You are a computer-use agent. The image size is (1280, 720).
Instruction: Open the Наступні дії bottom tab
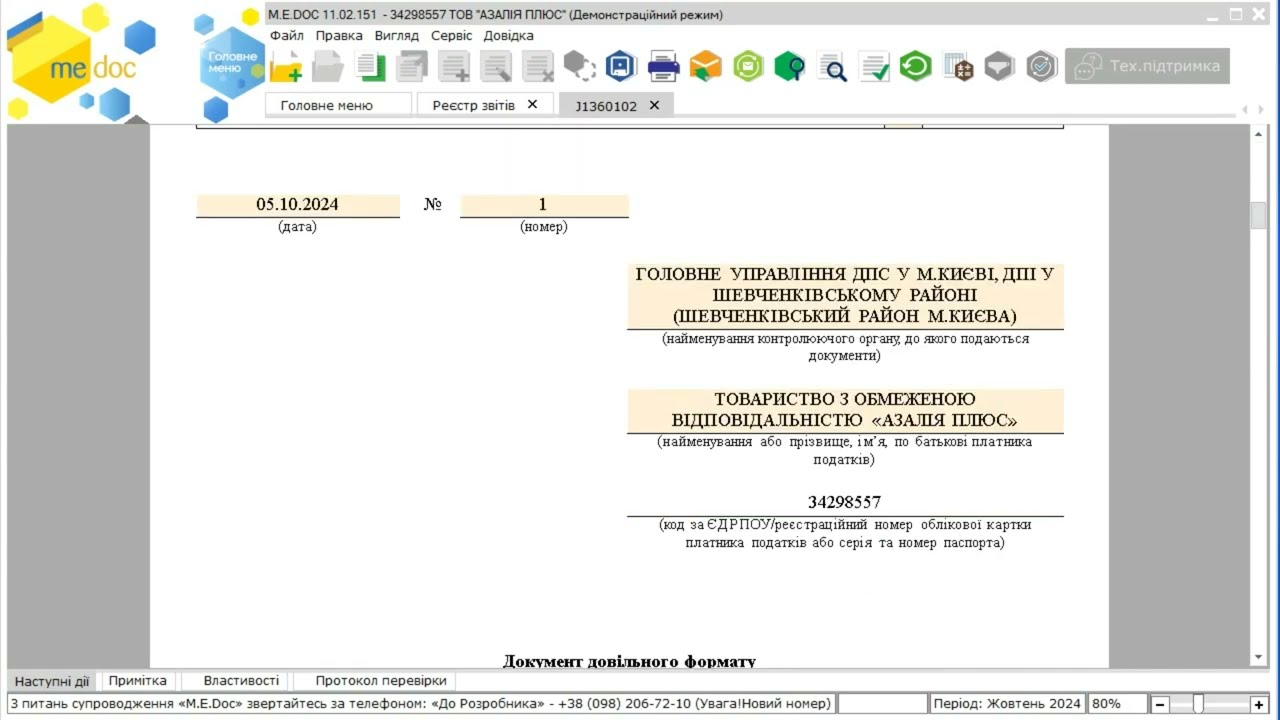[52, 681]
